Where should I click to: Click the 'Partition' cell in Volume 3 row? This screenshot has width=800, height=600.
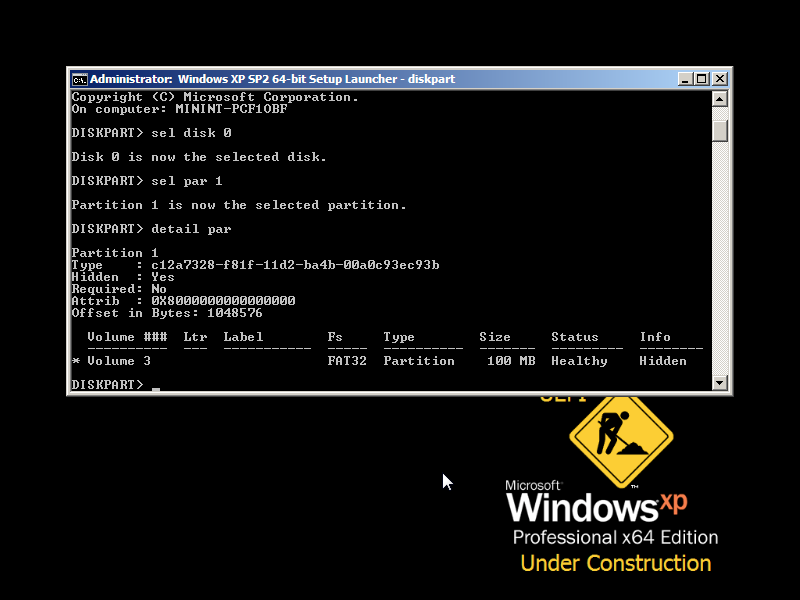tap(419, 361)
